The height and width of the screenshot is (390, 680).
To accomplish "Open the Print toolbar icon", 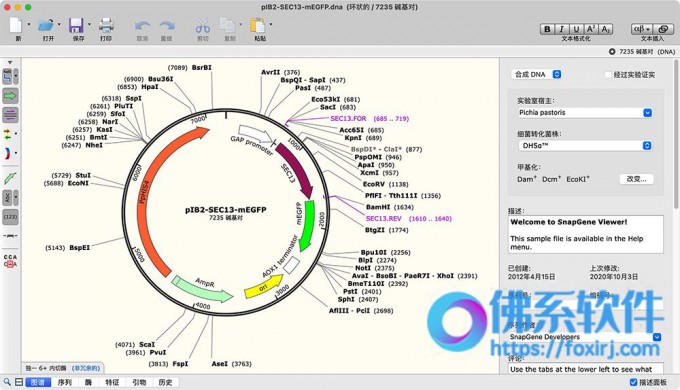I will coord(106,26).
